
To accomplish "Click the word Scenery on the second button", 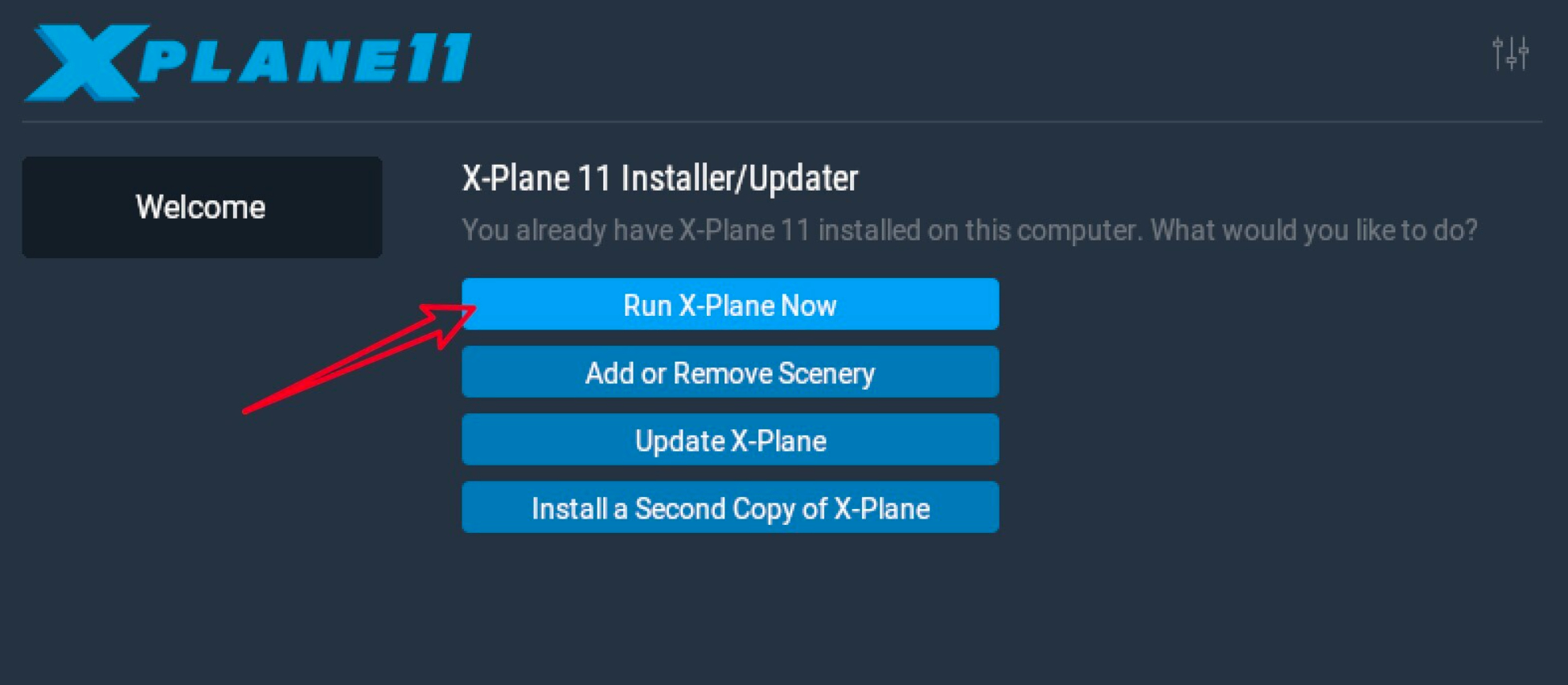I will (x=827, y=374).
